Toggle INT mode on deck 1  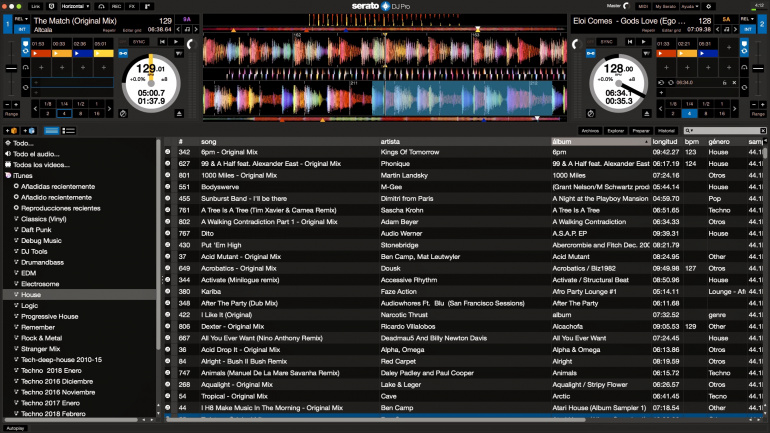point(22,29)
